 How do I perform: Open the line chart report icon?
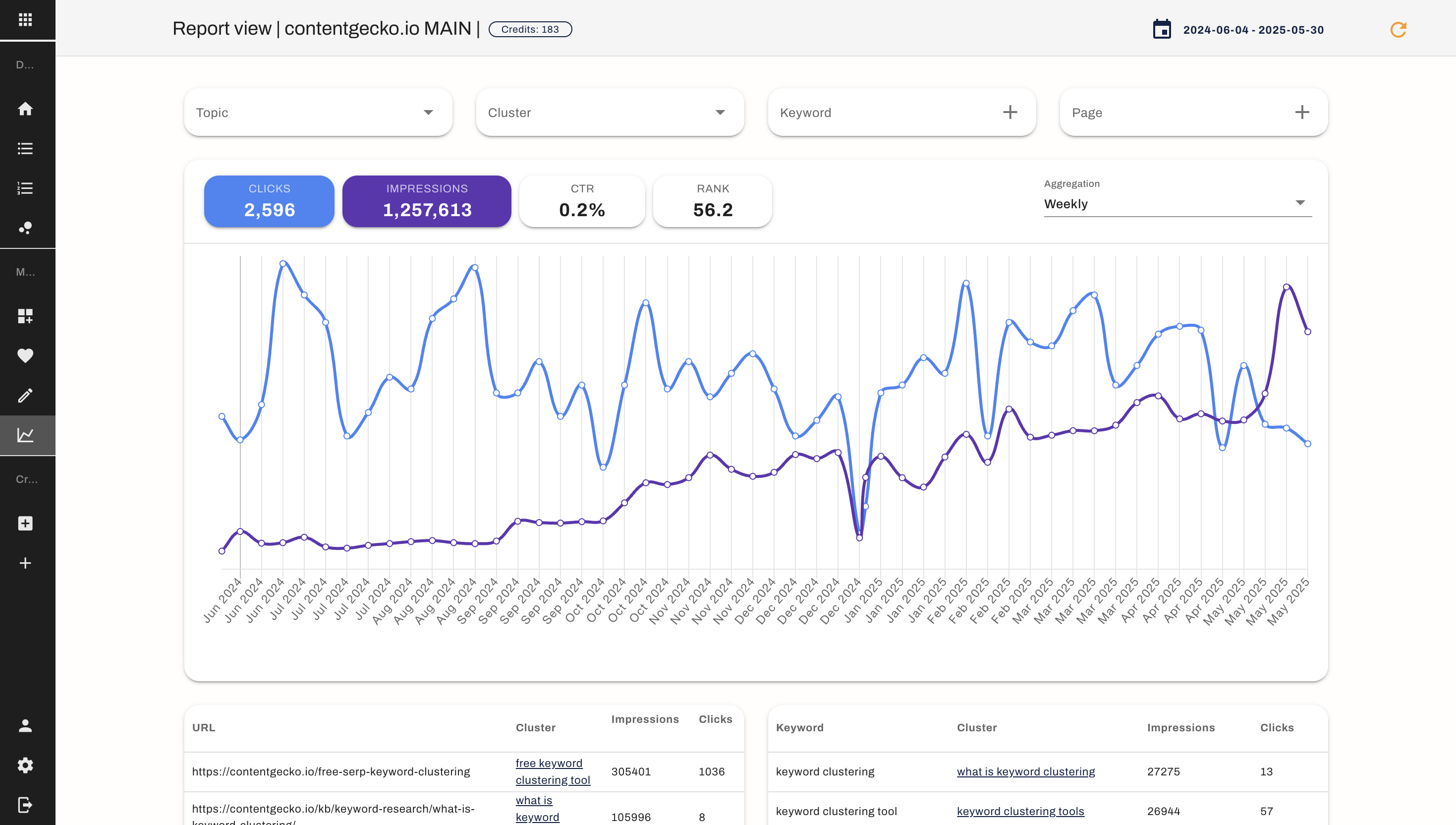click(25, 435)
